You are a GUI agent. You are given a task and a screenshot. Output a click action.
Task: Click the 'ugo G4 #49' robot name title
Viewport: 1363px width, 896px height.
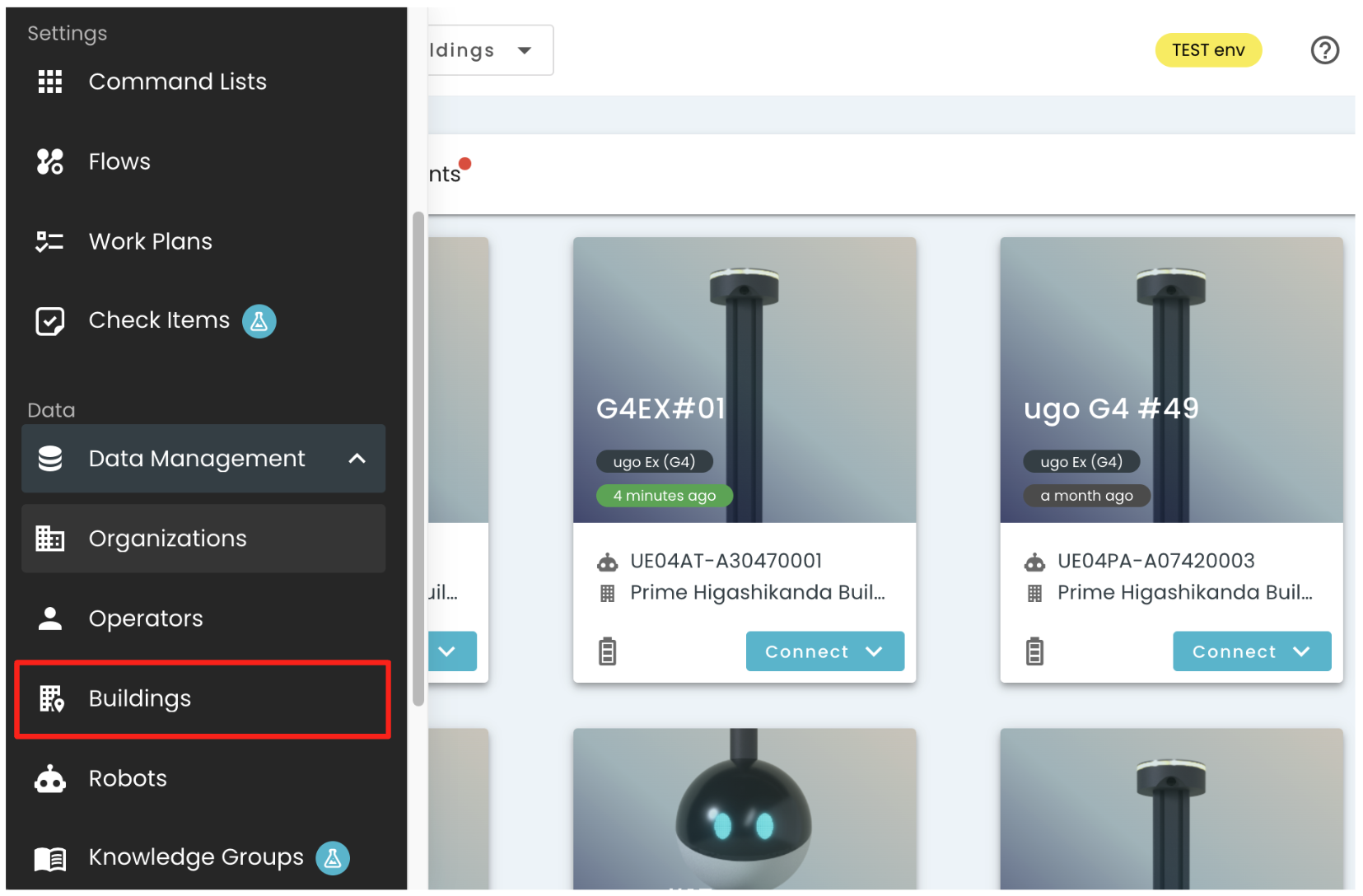pos(1111,408)
